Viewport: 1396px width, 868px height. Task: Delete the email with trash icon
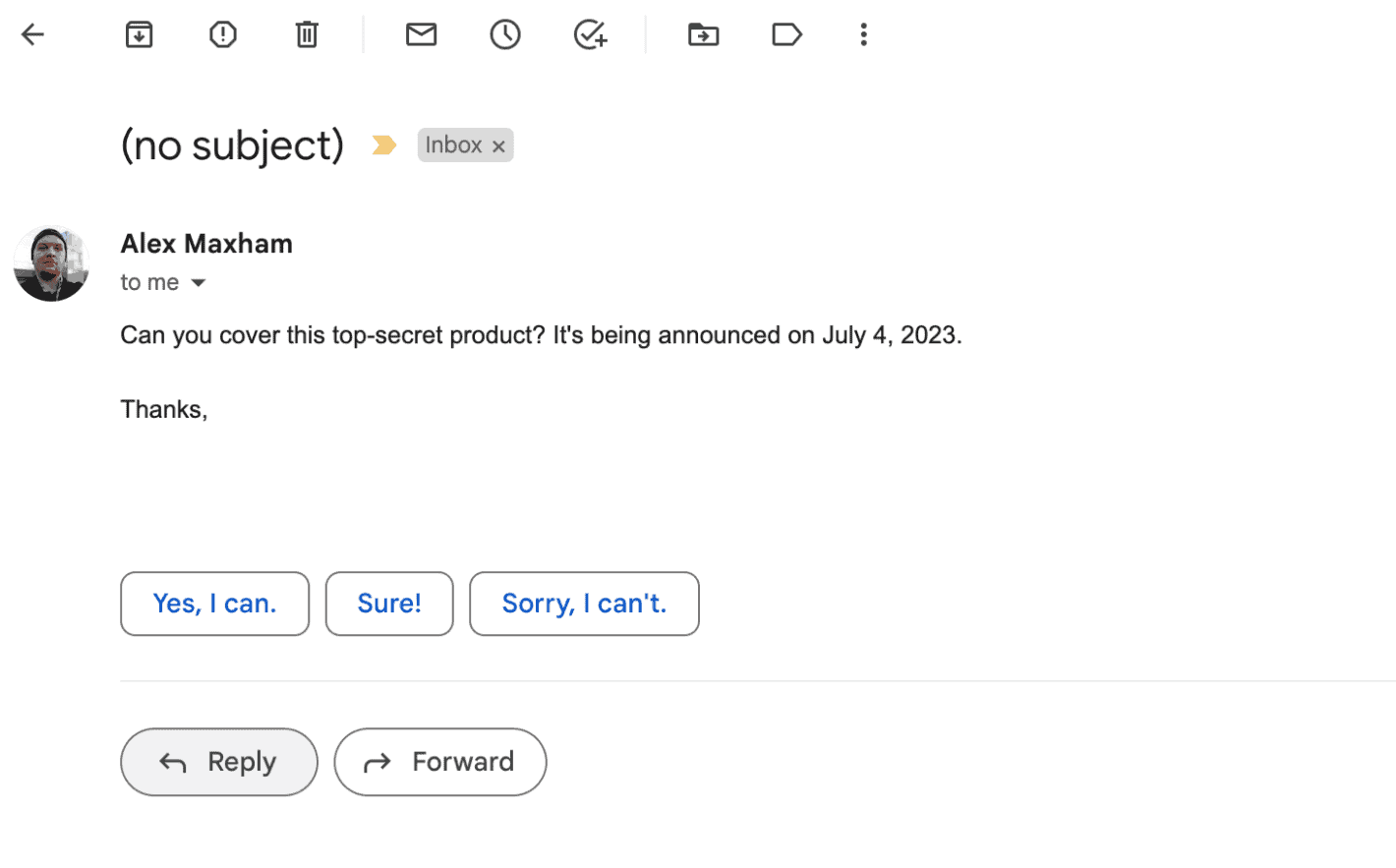(x=307, y=35)
